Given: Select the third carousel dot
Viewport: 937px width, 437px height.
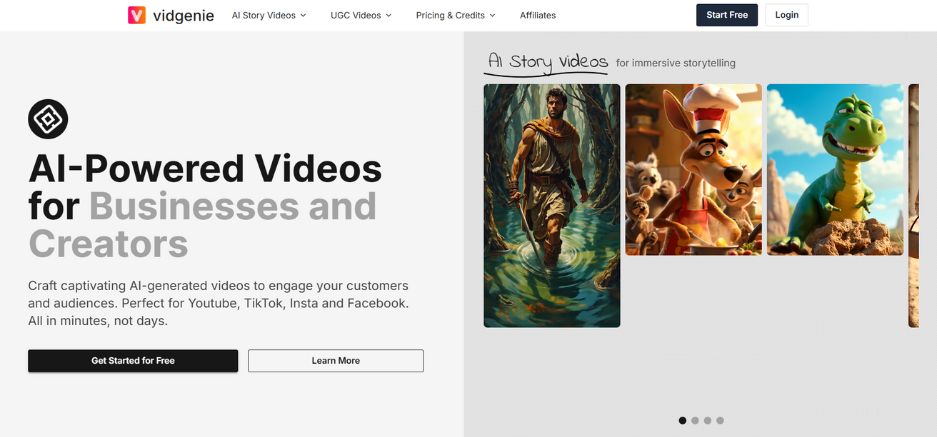Looking at the screenshot, I should point(708,420).
